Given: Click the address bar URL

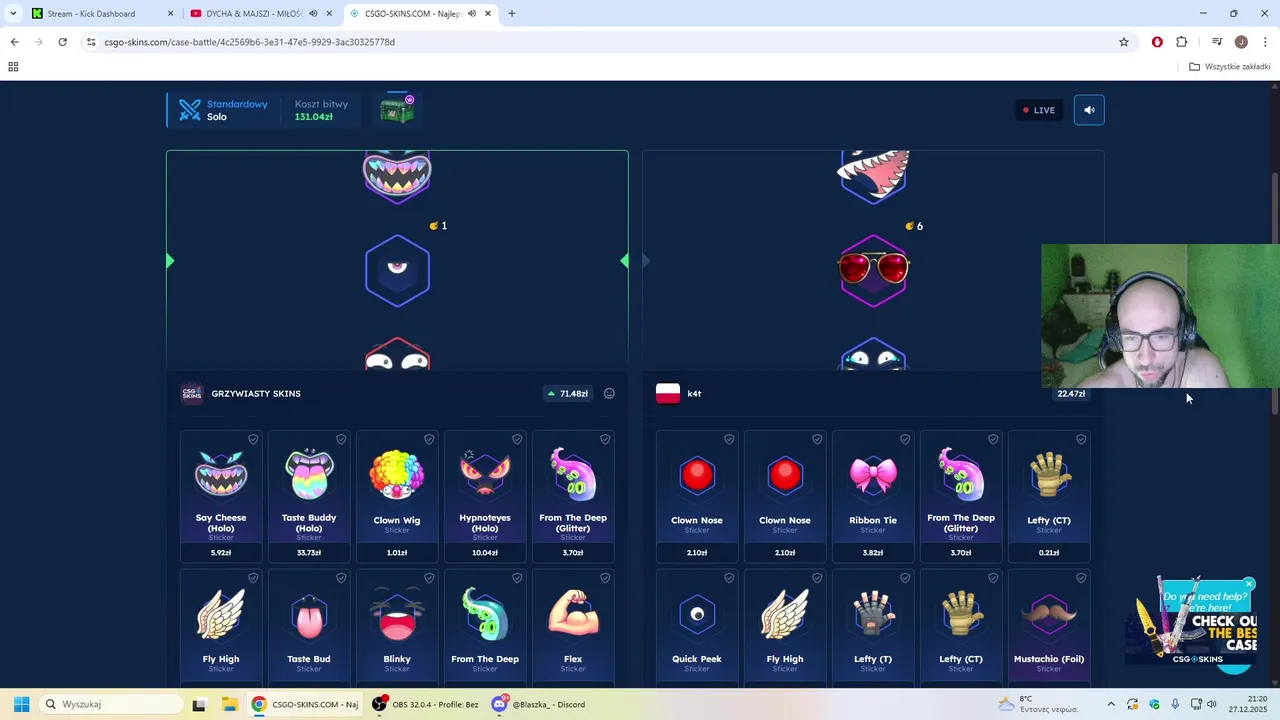Looking at the screenshot, I should (250, 42).
